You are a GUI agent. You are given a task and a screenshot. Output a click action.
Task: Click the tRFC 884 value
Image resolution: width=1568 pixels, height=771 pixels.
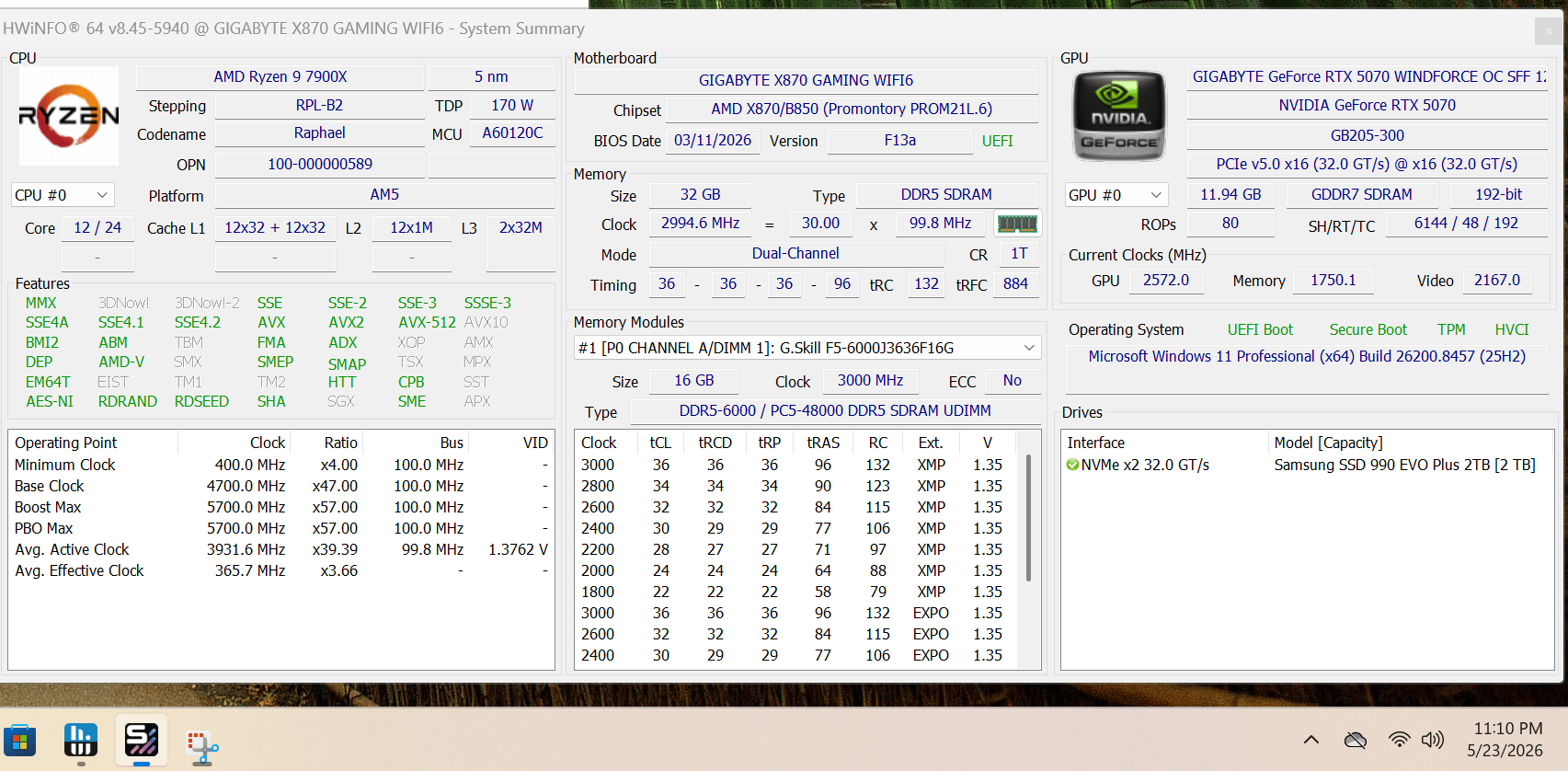(1015, 284)
